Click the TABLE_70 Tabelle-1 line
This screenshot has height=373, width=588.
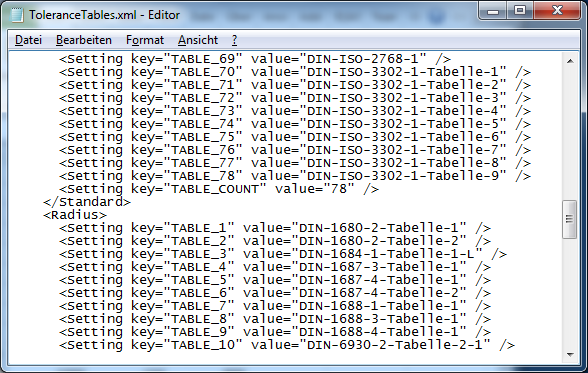point(295,72)
